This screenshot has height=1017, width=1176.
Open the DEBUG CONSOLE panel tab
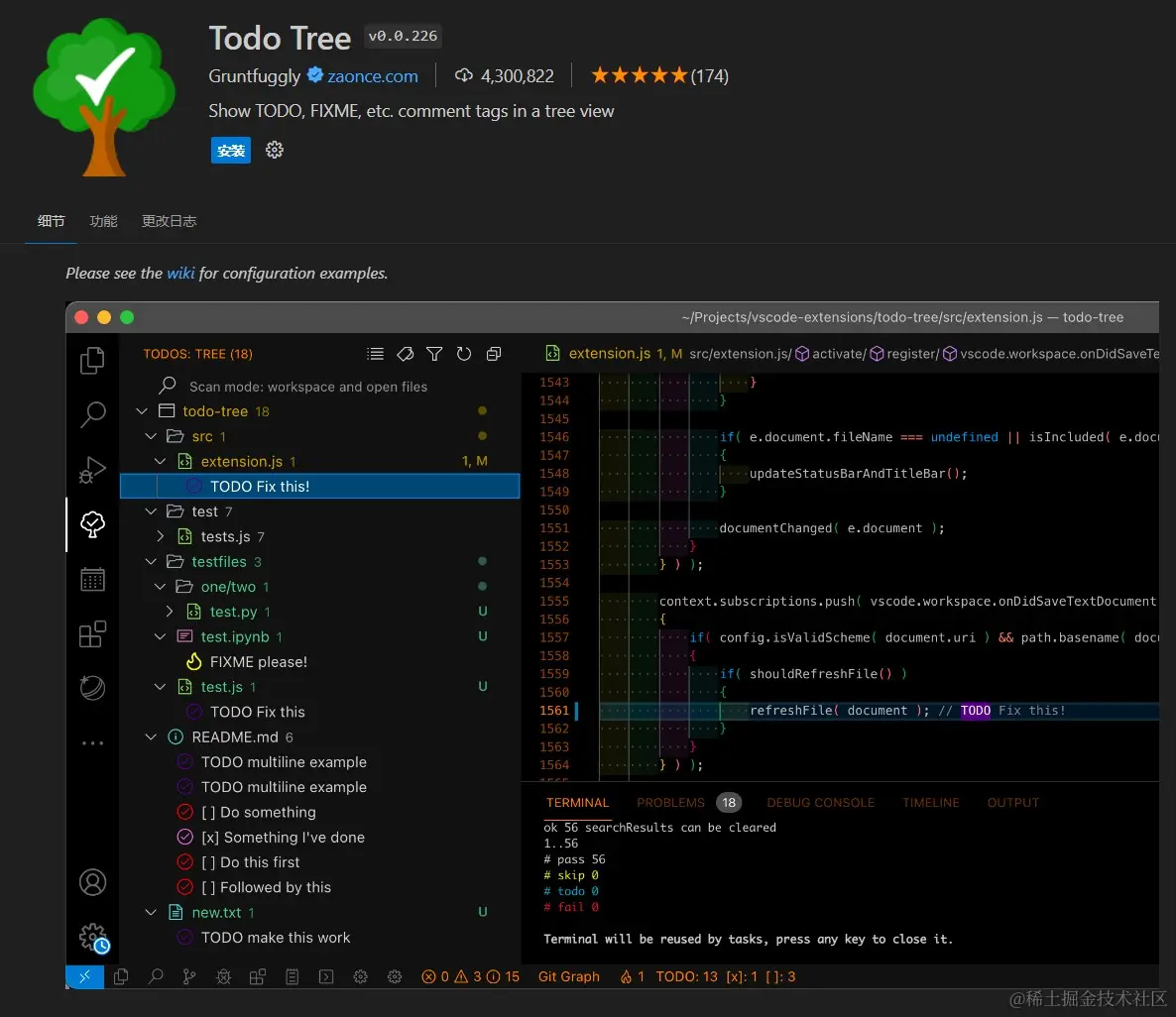(820, 803)
